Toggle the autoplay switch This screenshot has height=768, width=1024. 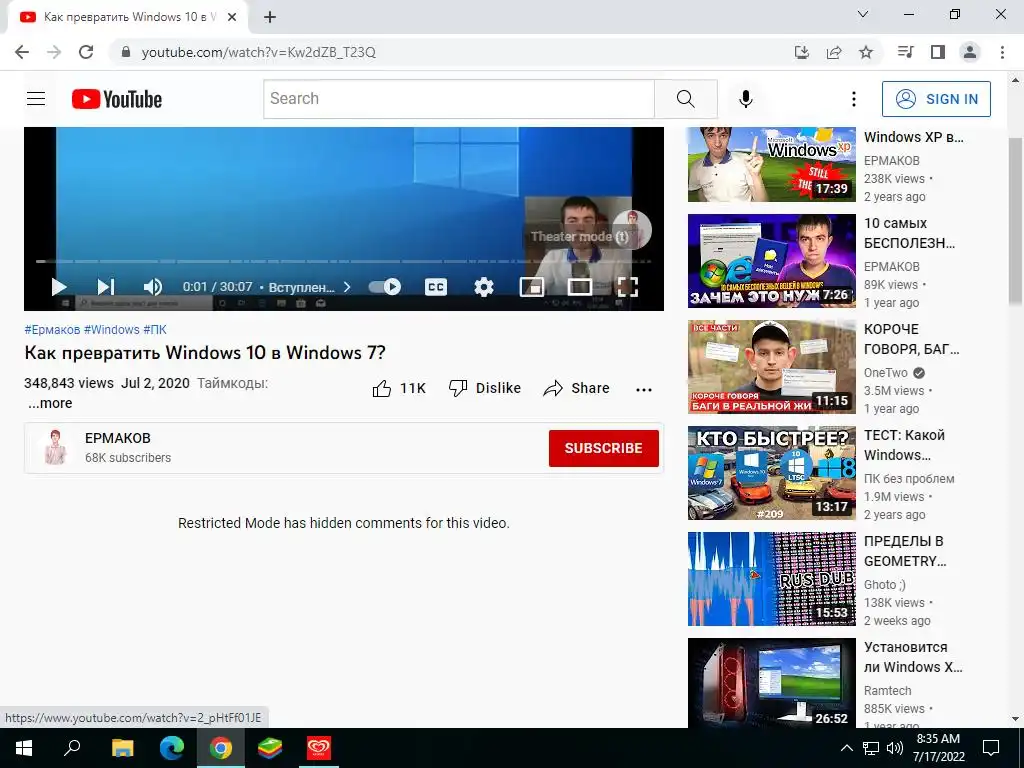(x=384, y=287)
